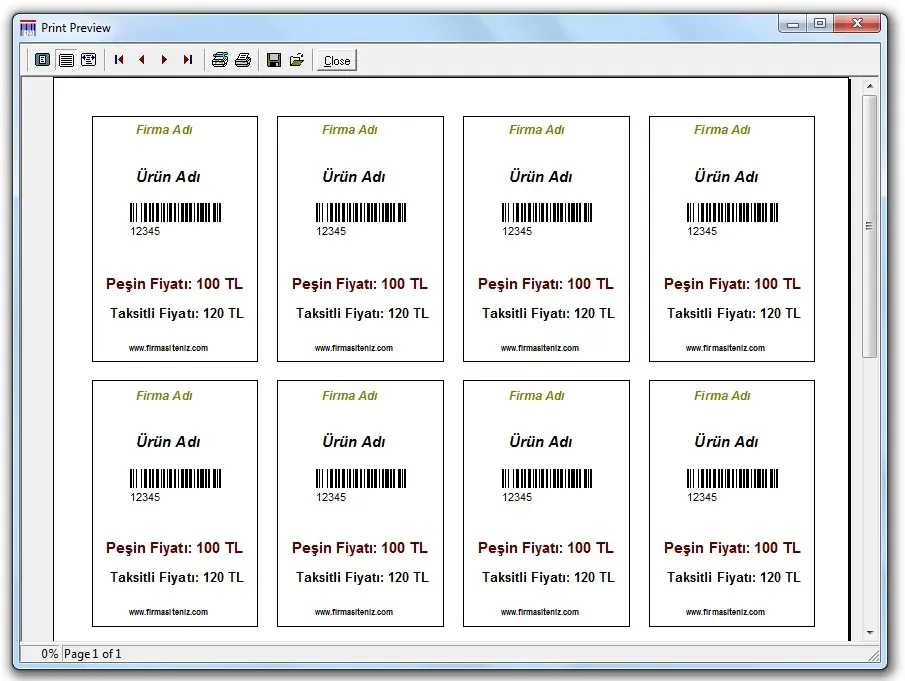Click "Page 1 of 1" status text
Image resolution: width=905 pixels, height=681 pixels.
(x=92, y=654)
